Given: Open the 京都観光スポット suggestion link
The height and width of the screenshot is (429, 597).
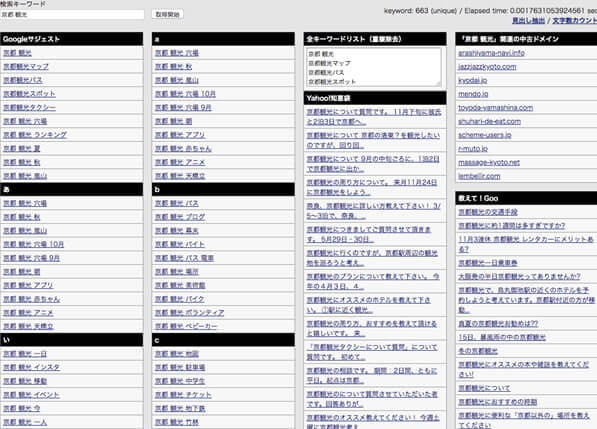Looking at the screenshot, I should 29,94.
